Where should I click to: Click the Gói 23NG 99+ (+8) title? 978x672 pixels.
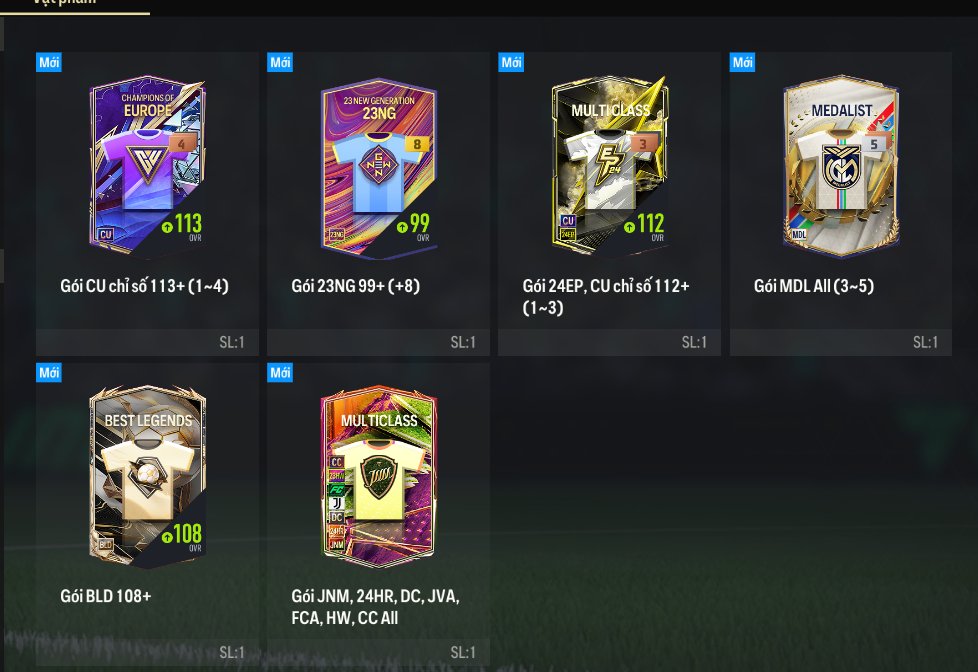point(356,286)
